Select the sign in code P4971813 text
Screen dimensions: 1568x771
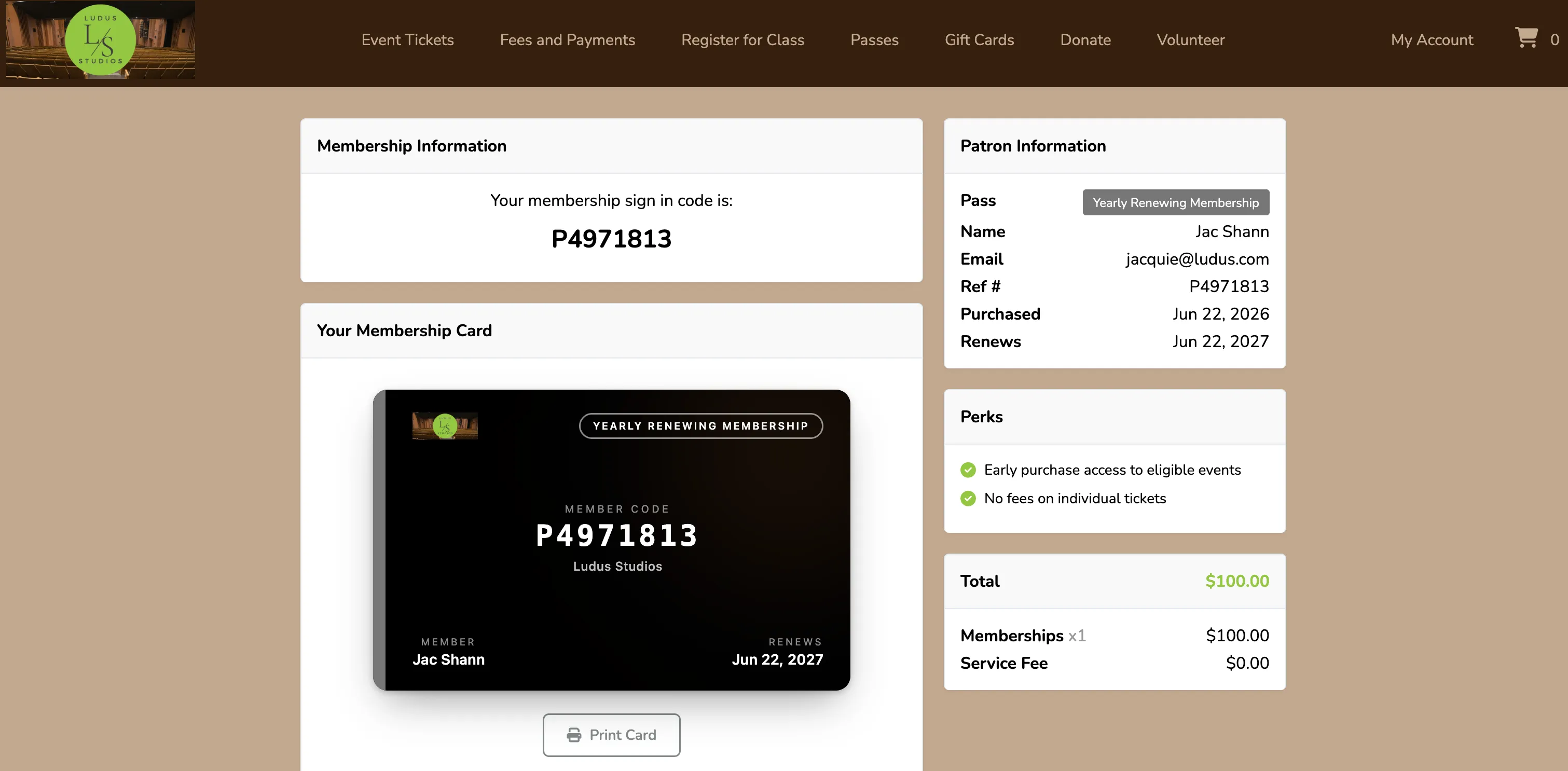coord(611,239)
